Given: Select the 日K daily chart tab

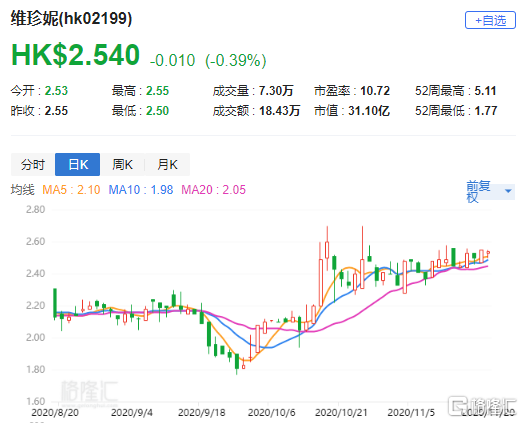Looking at the screenshot, I should 77,164.
